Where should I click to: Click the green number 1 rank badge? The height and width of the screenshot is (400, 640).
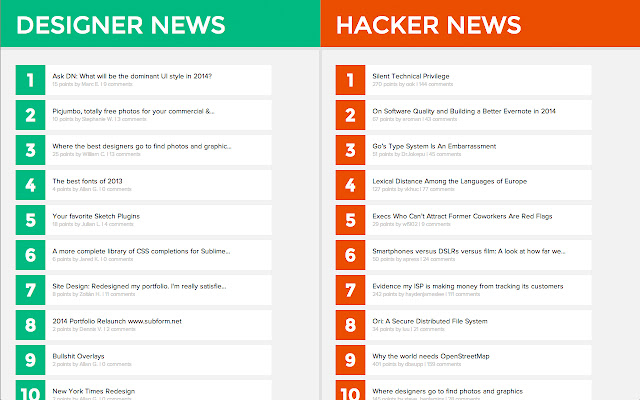tap(31, 80)
